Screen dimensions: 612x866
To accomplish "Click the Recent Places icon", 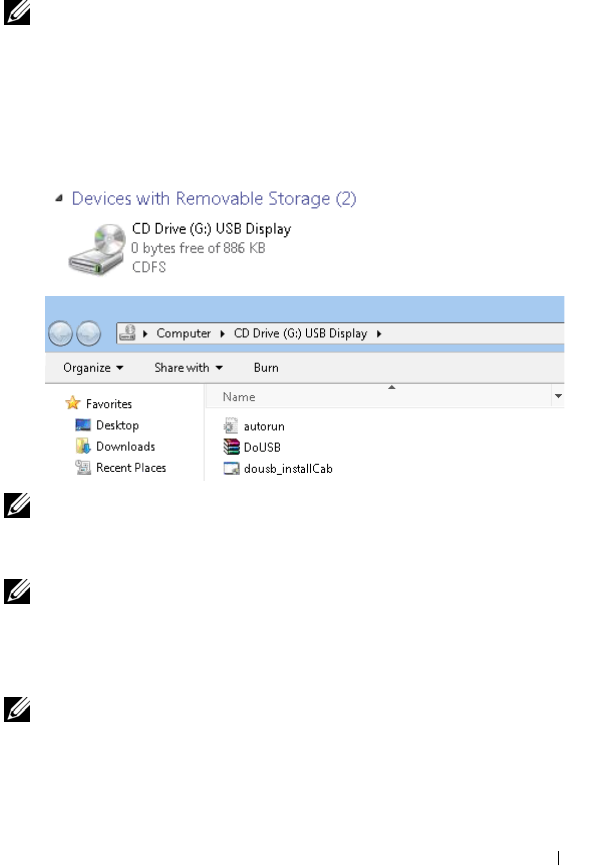I will 83,467.
